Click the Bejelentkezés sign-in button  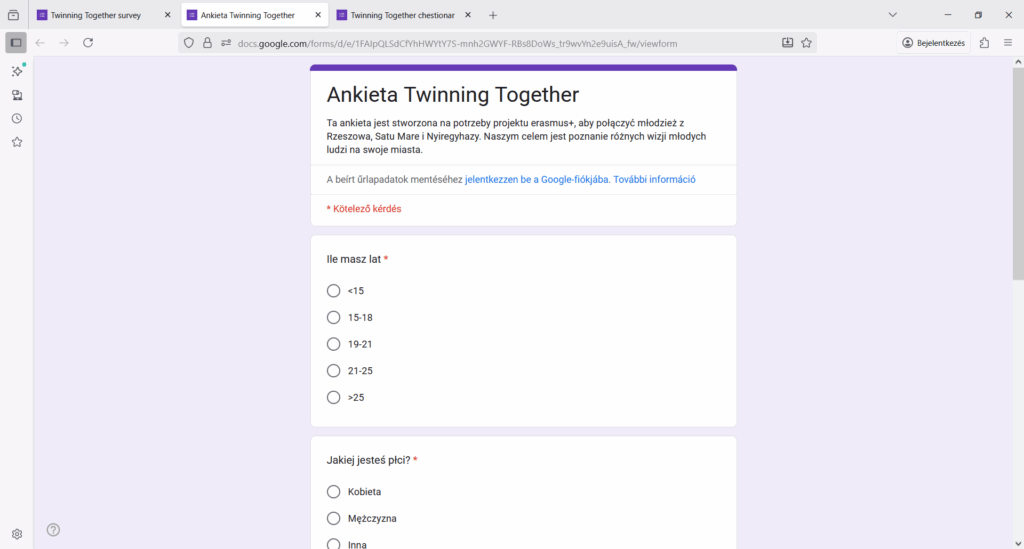click(x=933, y=43)
